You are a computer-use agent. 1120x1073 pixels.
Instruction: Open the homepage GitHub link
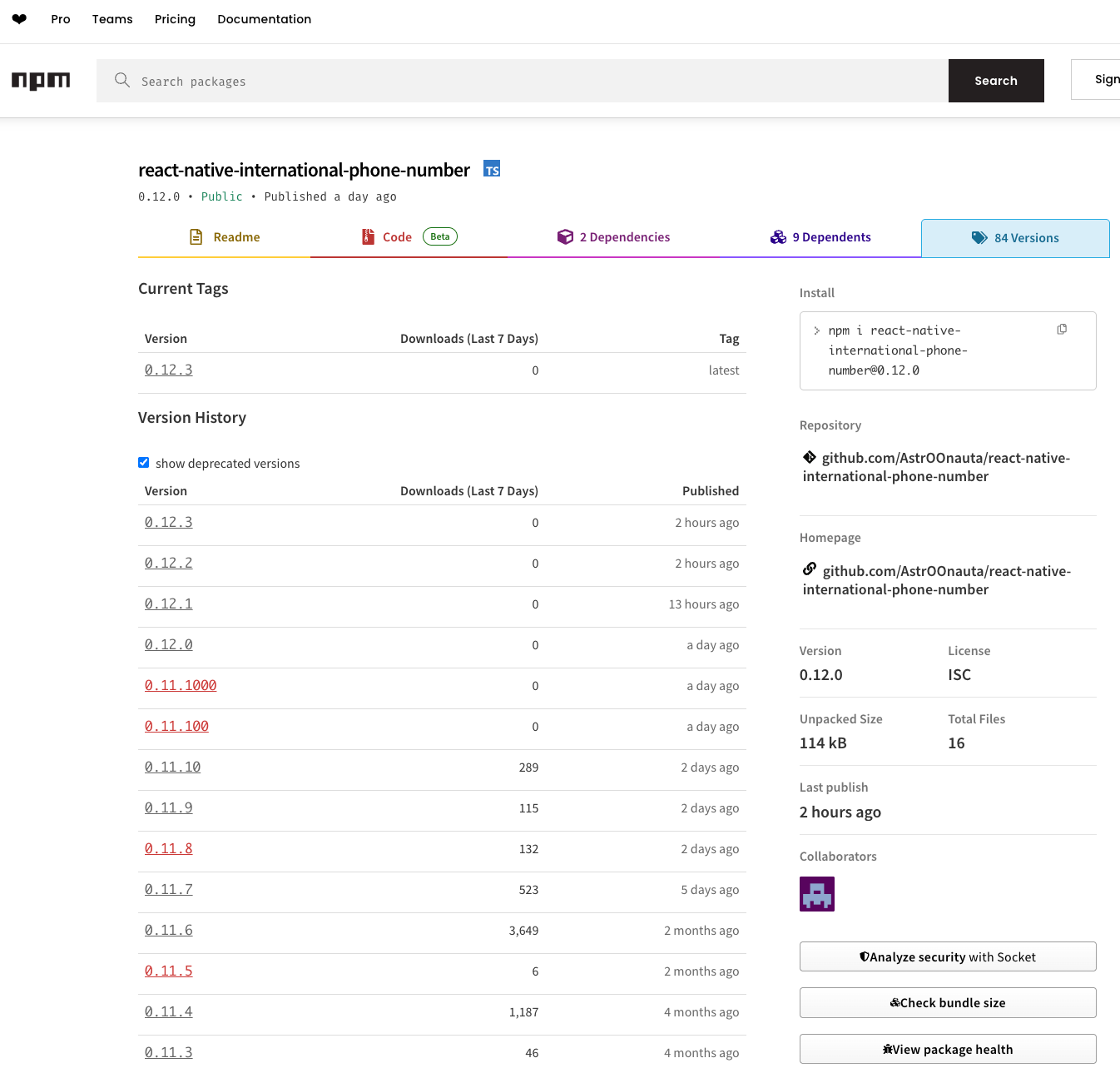tap(937, 580)
